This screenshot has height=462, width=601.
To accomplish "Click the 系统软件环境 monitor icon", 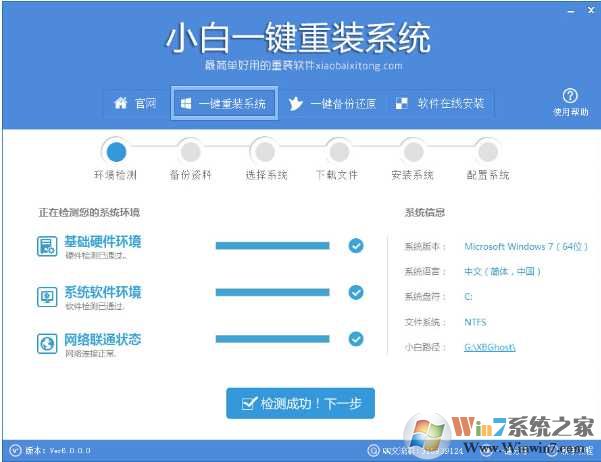I will 47,297.
